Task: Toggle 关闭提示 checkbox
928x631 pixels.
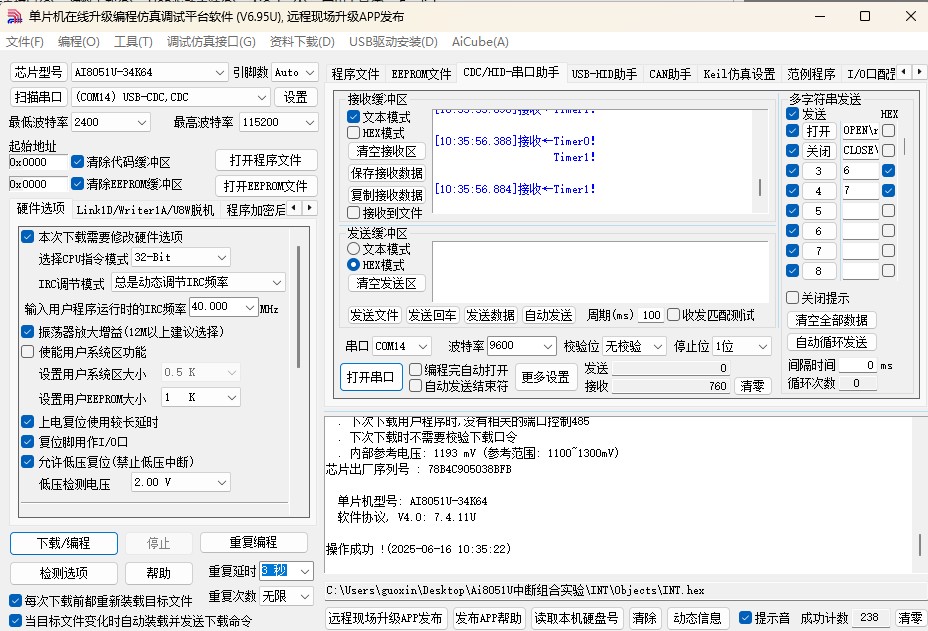Action: pos(792,298)
